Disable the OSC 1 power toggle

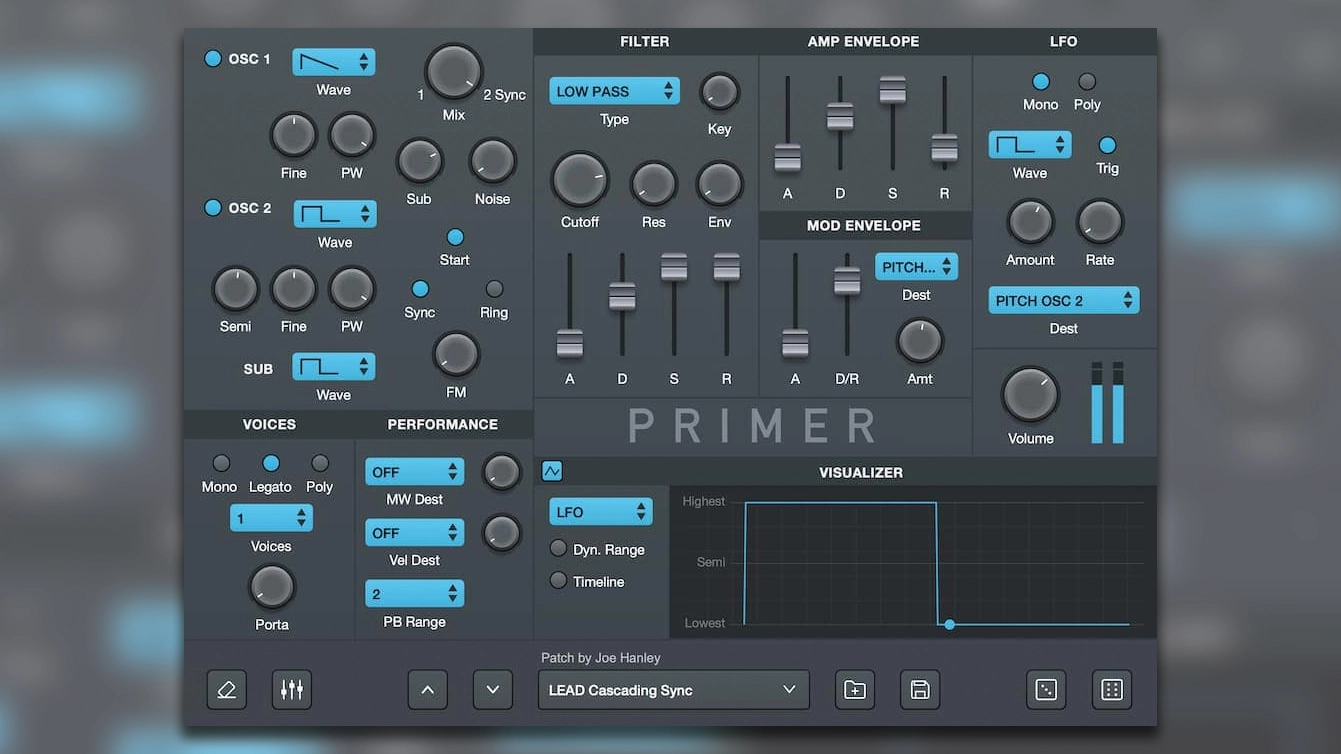point(213,58)
